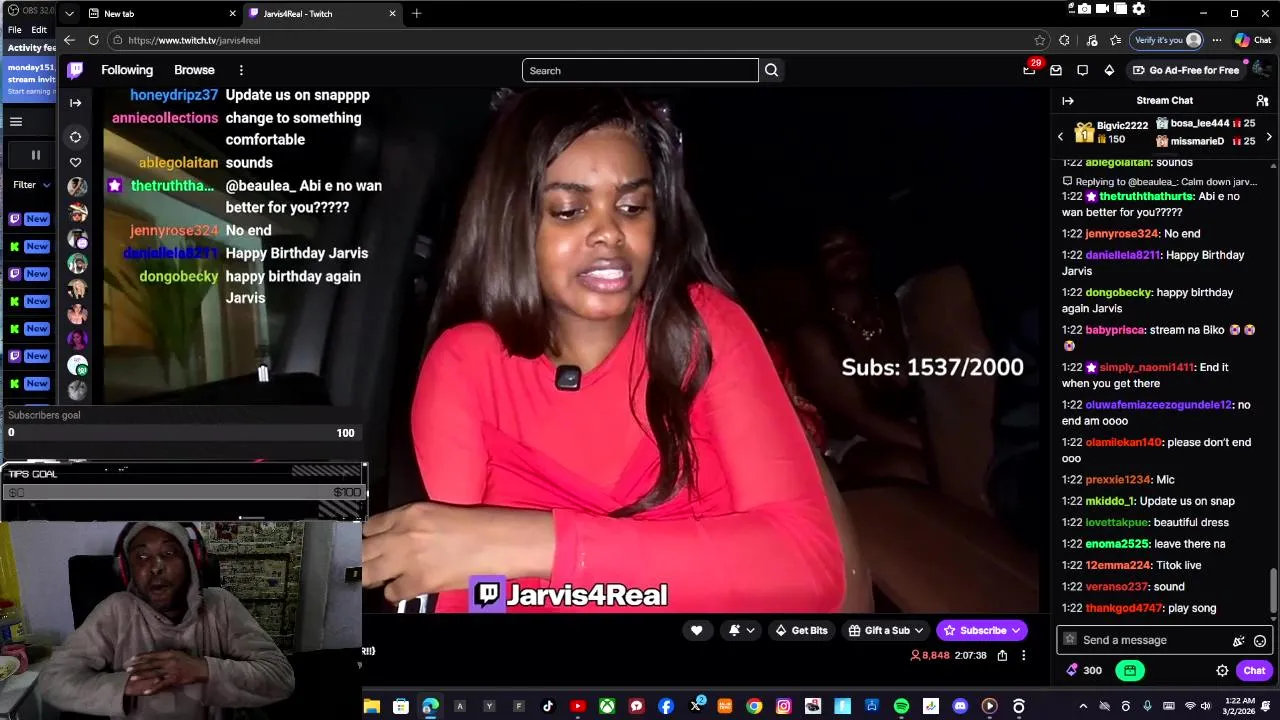This screenshot has height=720, width=1280.
Task: Click the heart follow button under video
Action: tap(697, 630)
